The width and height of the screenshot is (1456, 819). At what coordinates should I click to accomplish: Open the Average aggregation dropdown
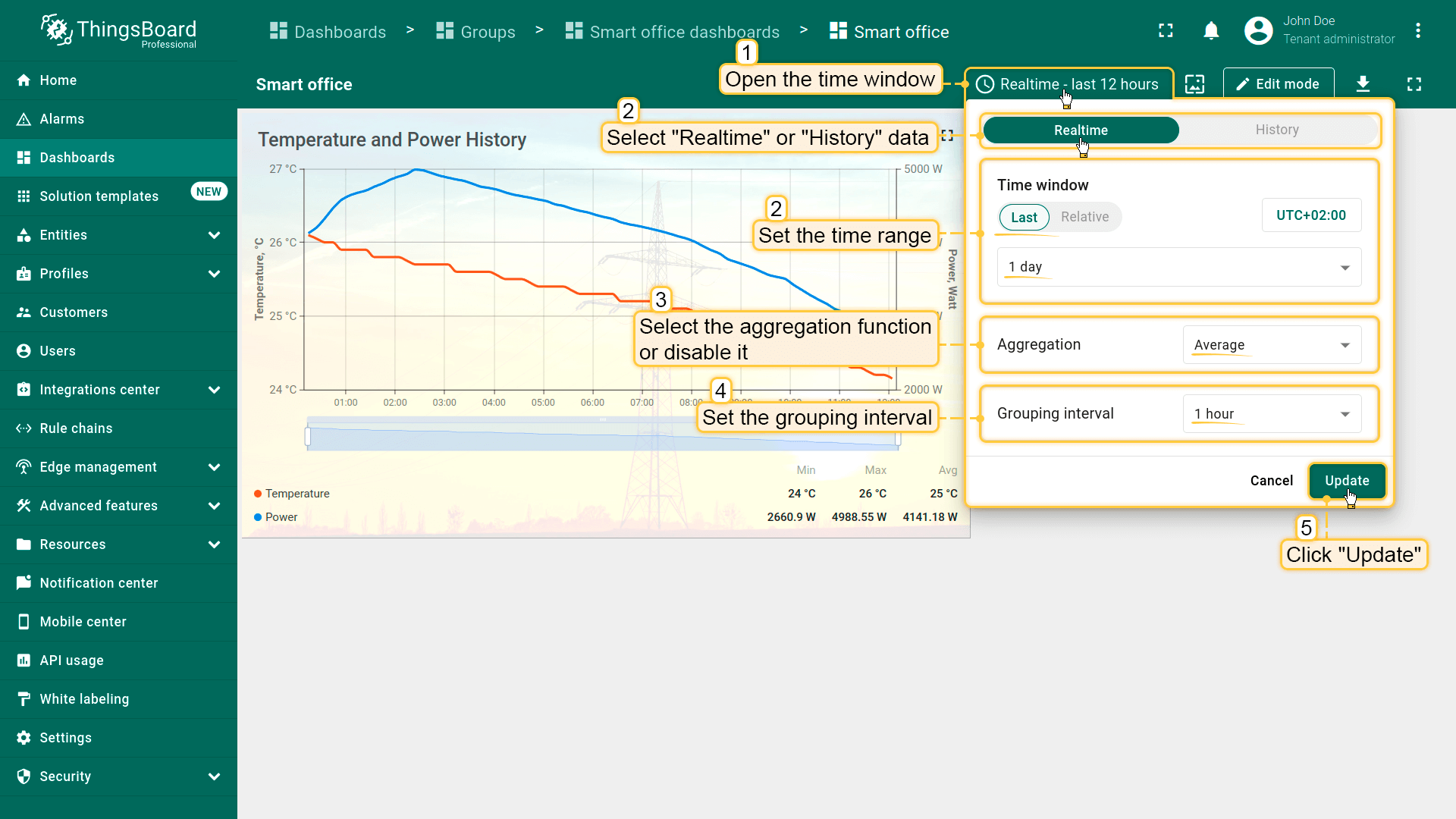(1272, 345)
